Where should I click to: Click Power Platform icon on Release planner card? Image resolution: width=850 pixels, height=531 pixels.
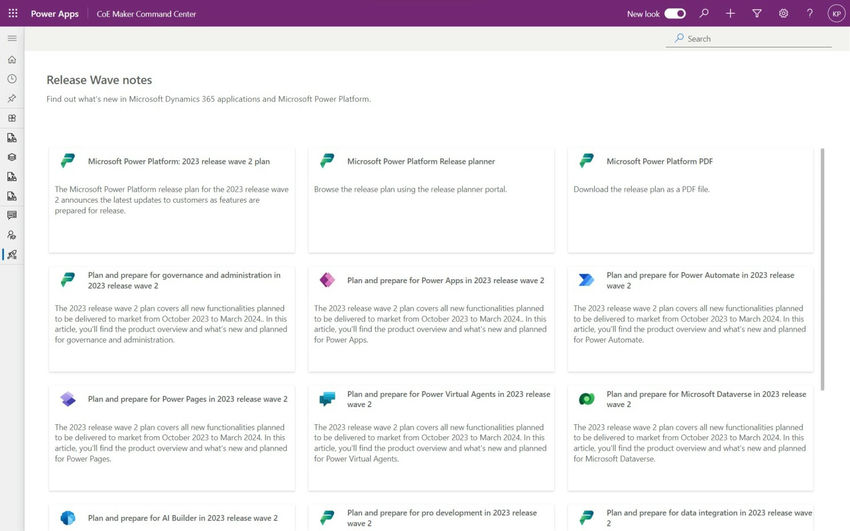327,160
